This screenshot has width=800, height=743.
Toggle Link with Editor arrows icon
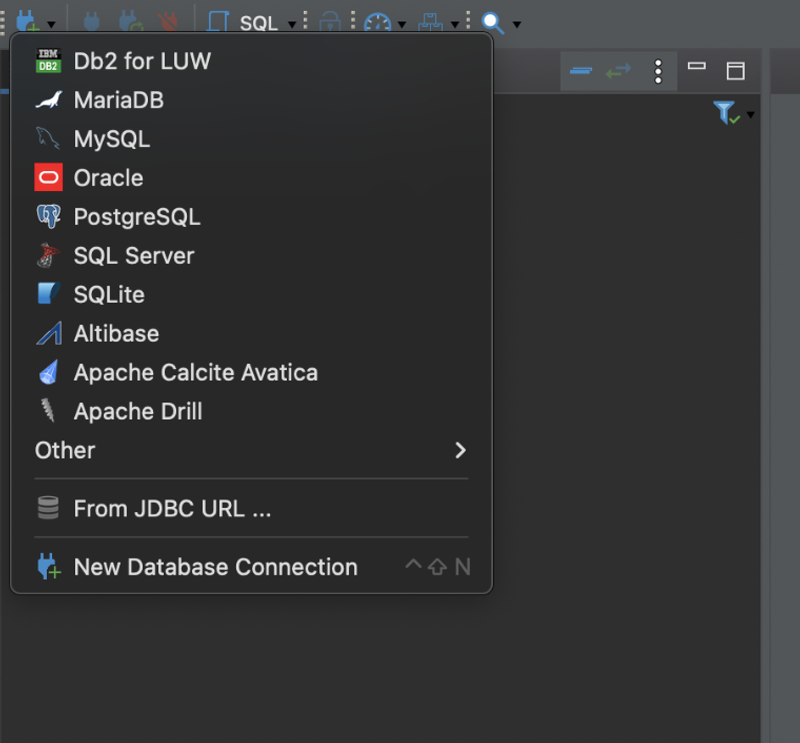click(618, 70)
